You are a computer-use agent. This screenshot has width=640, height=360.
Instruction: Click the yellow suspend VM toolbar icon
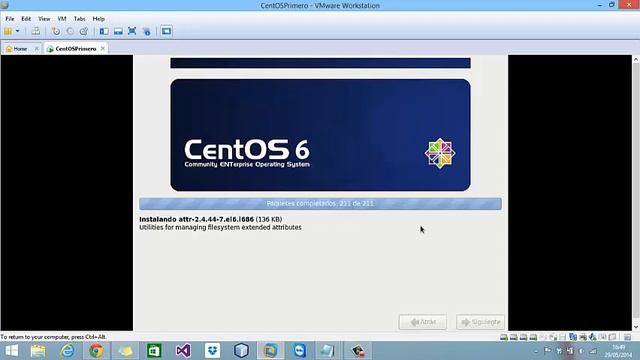click(x=8, y=31)
